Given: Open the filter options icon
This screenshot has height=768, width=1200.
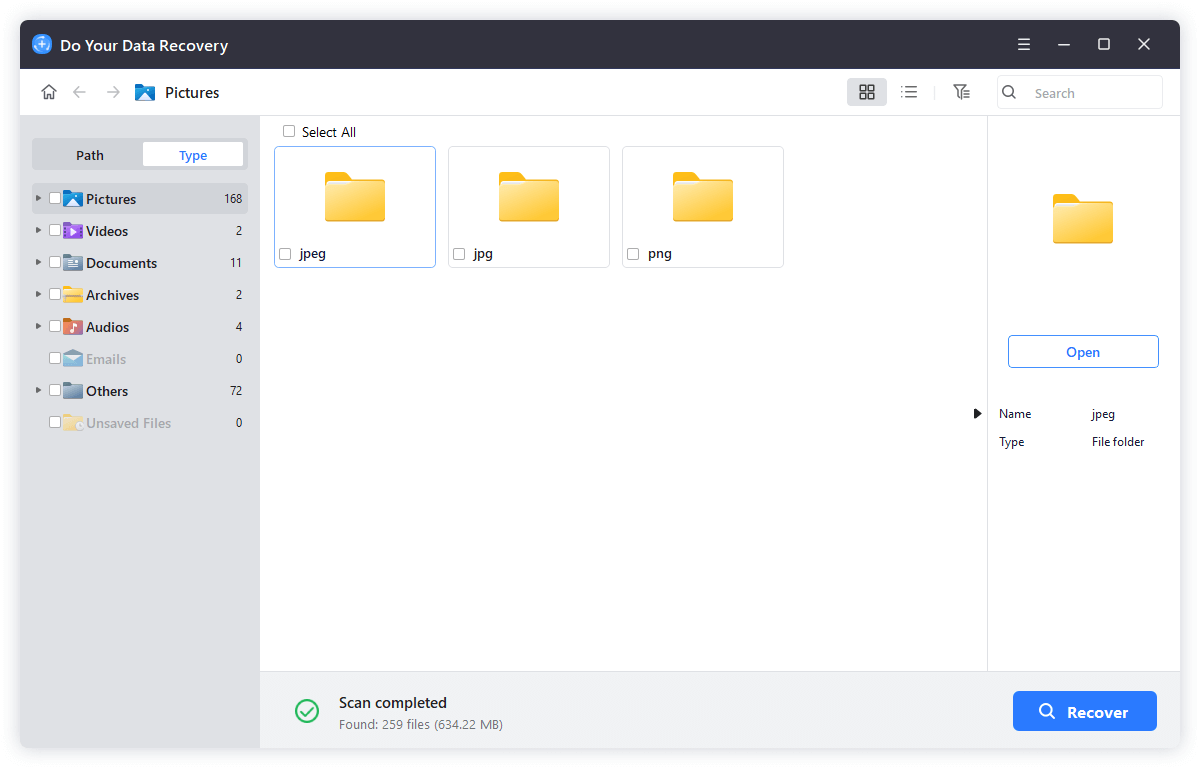Looking at the screenshot, I should point(961,91).
